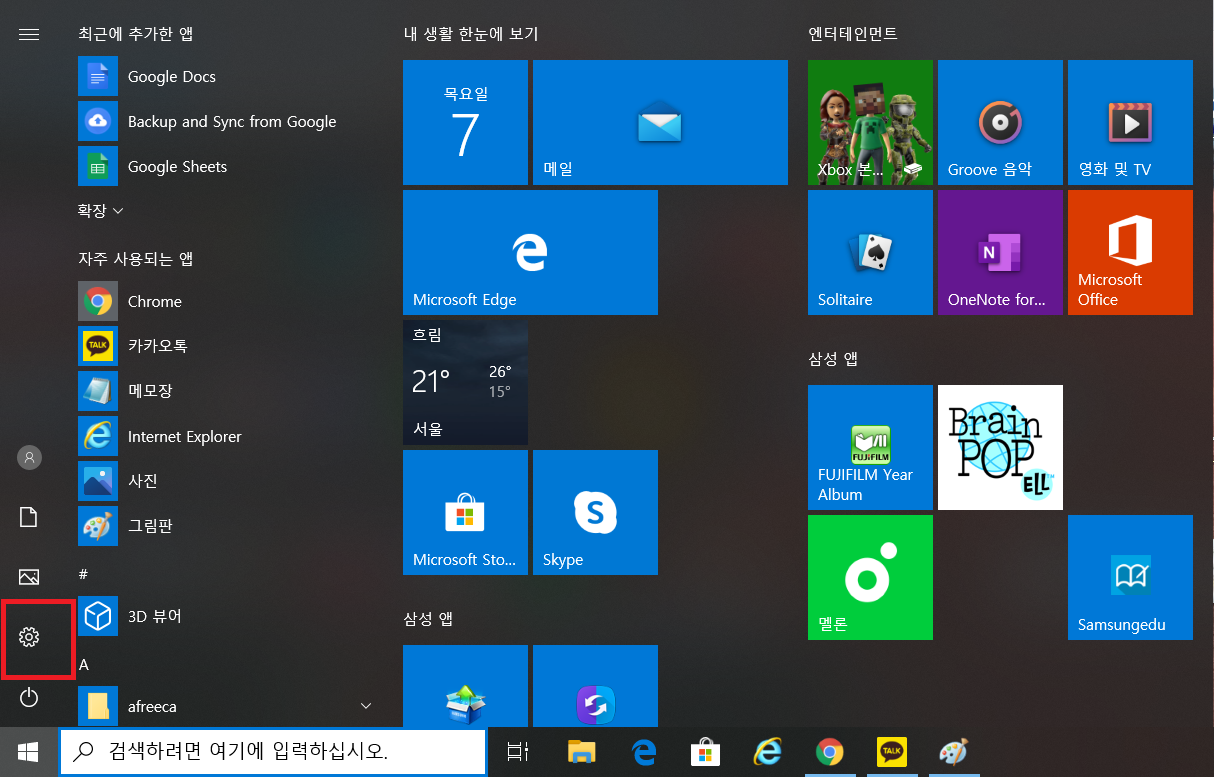Open Edge from the taskbar

(643, 751)
